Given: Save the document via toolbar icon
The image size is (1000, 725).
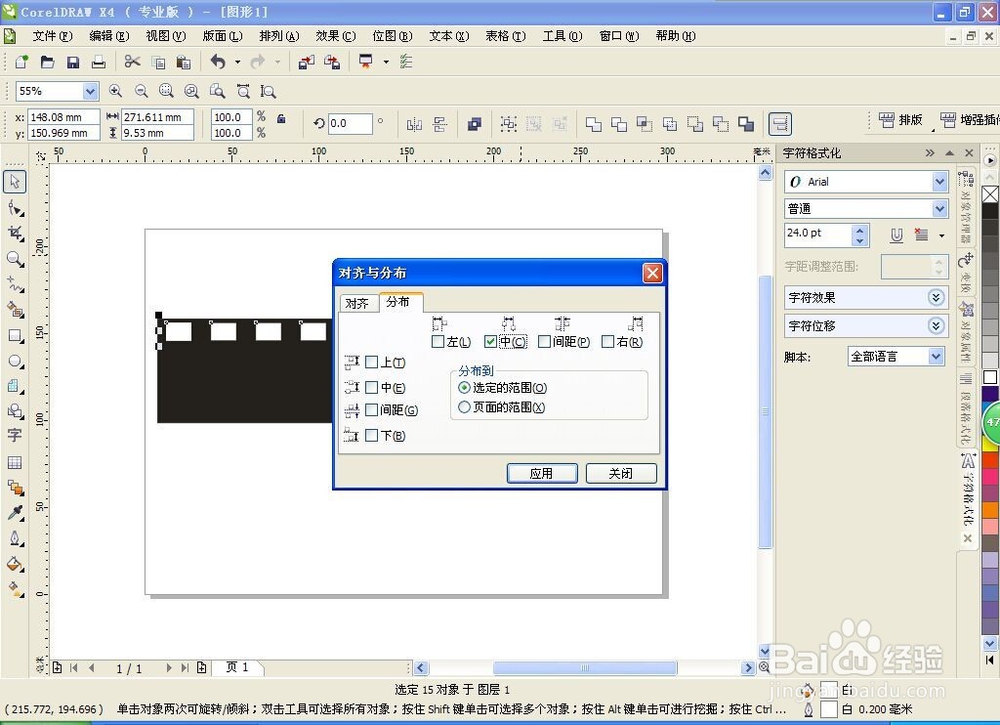Looking at the screenshot, I should point(73,61).
